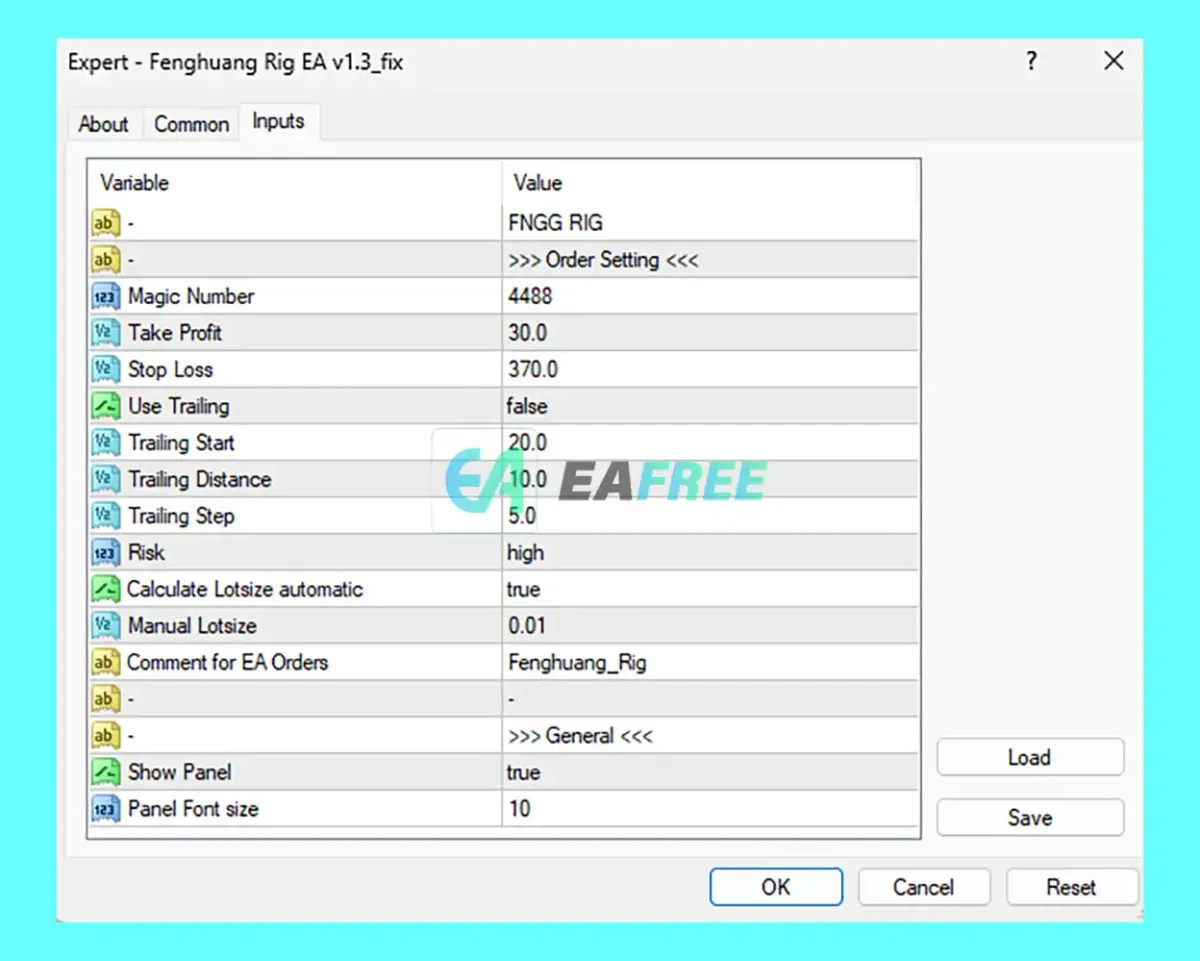This screenshot has height=961, width=1200.
Task: Toggle Use Trailing value false
Action: click(x=710, y=406)
